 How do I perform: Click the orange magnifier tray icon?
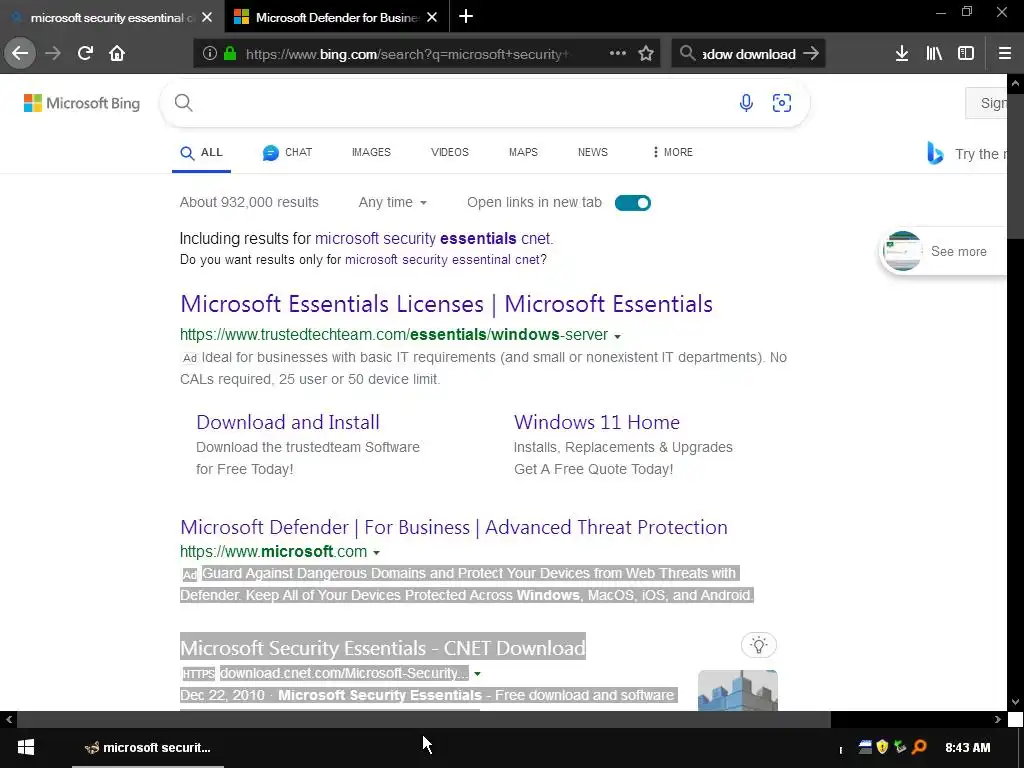(919, 746)
